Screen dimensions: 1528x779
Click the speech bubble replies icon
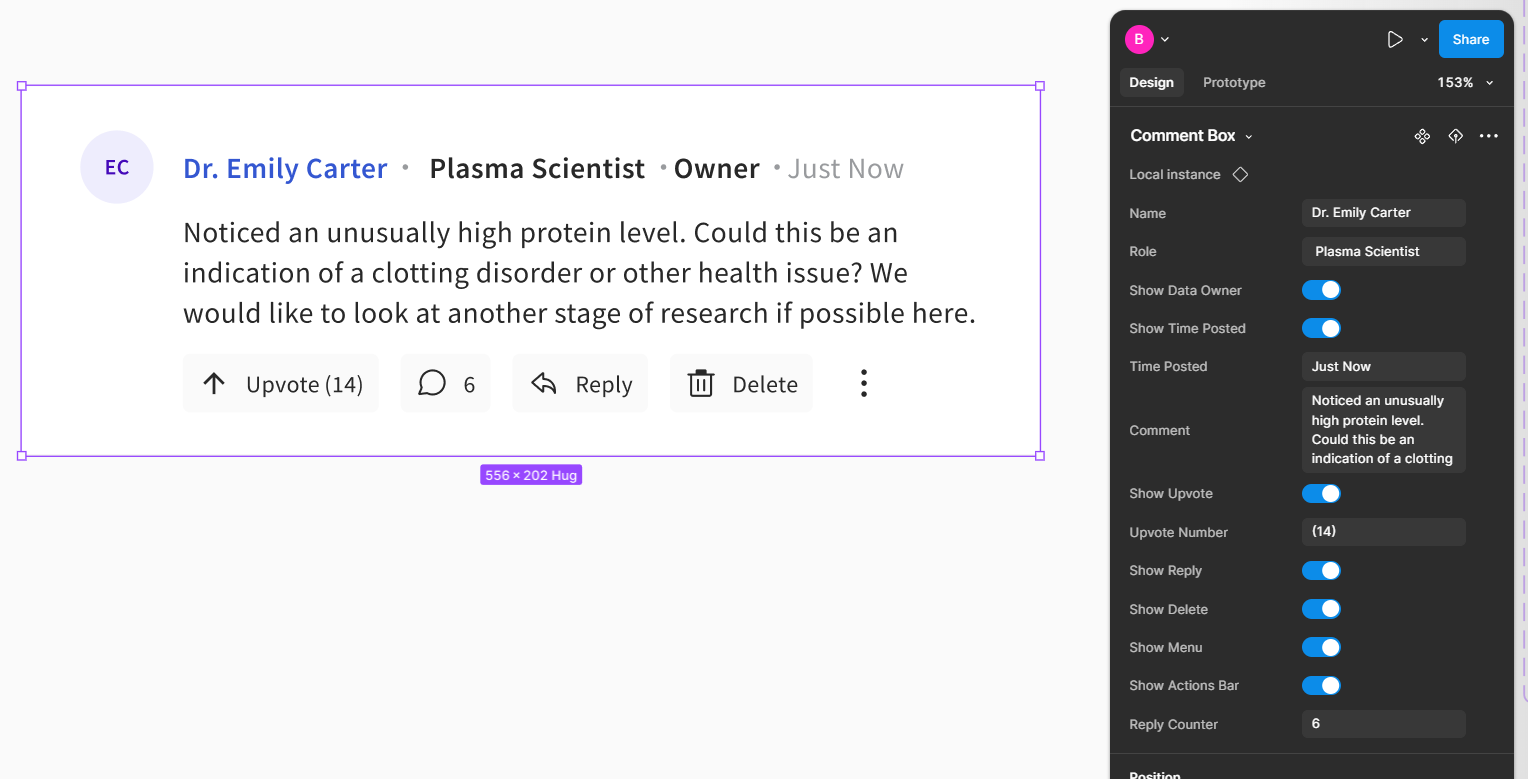pyautogui.click(x=431, y=383)
